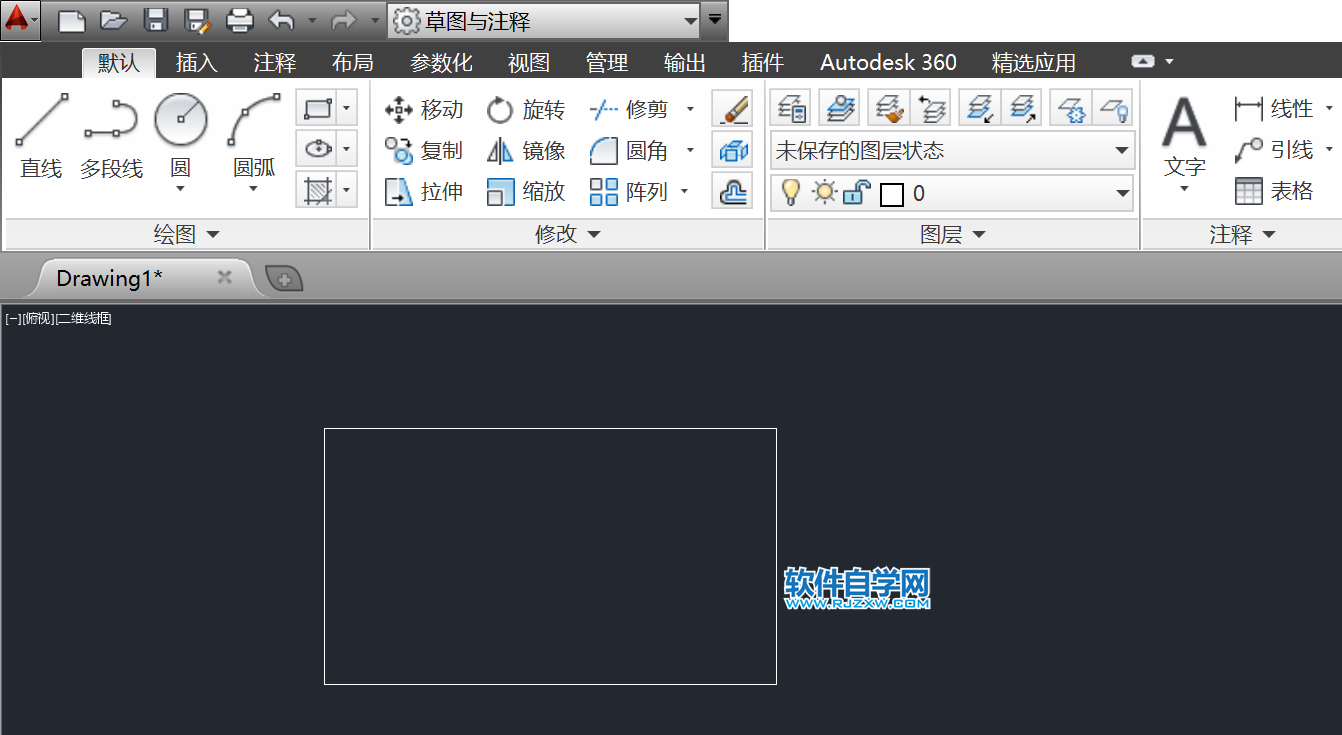Click Make Object's Layer Current icon
The width and height of the screenshot is (1342, 735).
[841, 107]
